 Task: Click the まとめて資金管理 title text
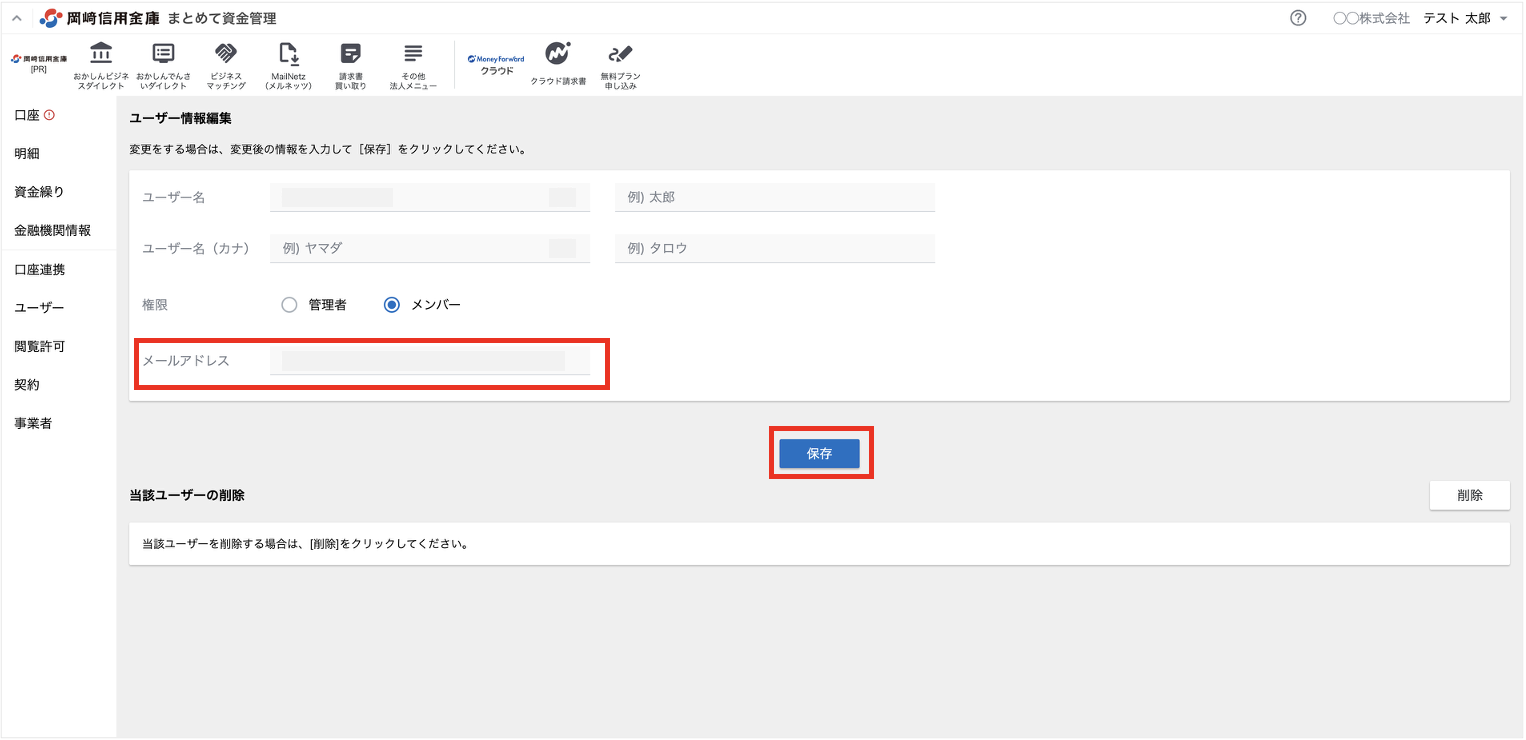pyautogui.click(x=222, y=18)
